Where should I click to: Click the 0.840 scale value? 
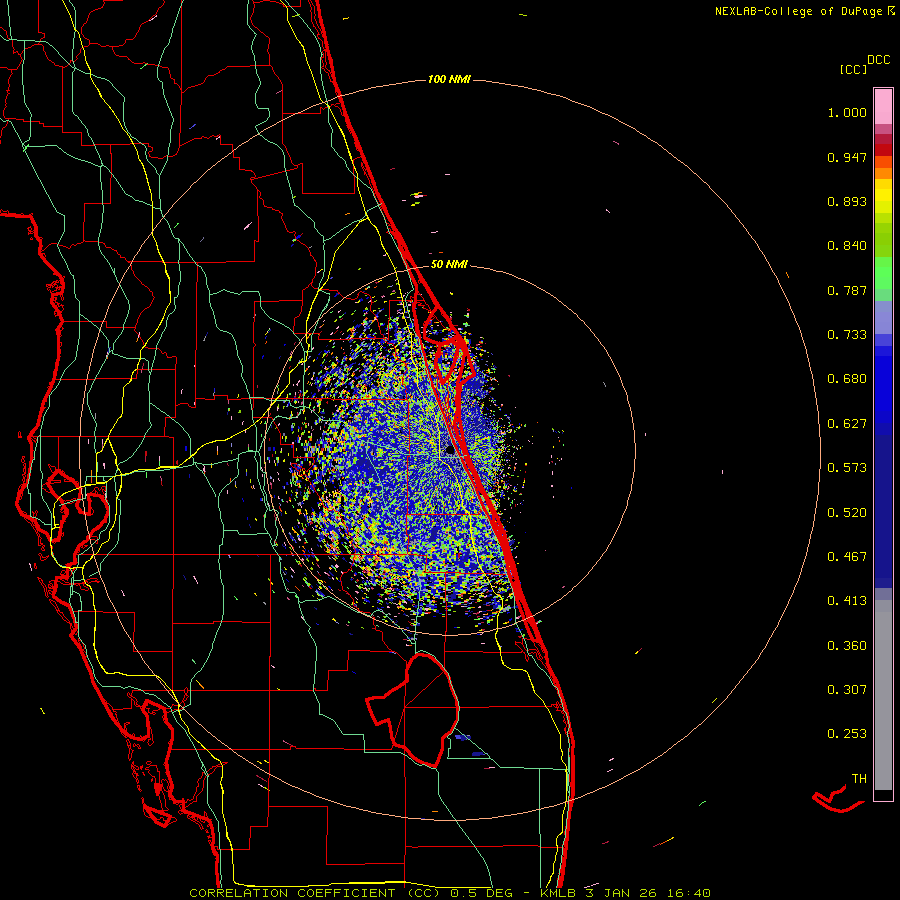point(847,246)
